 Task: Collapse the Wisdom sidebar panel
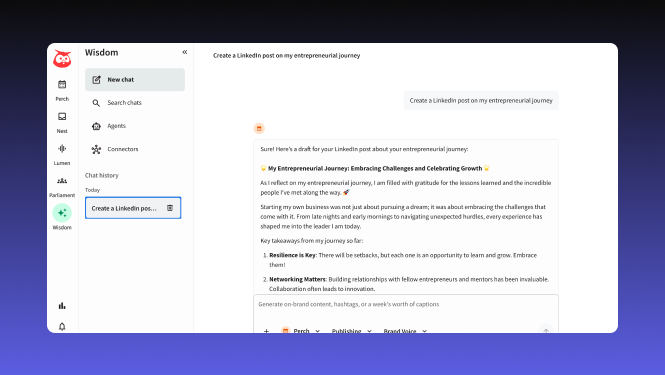(x=184, y=52)
